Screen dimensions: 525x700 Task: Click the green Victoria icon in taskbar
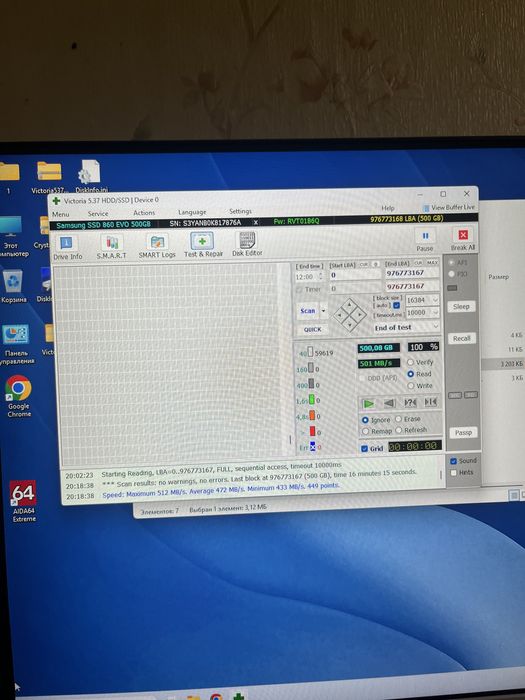tap(239, 696)
